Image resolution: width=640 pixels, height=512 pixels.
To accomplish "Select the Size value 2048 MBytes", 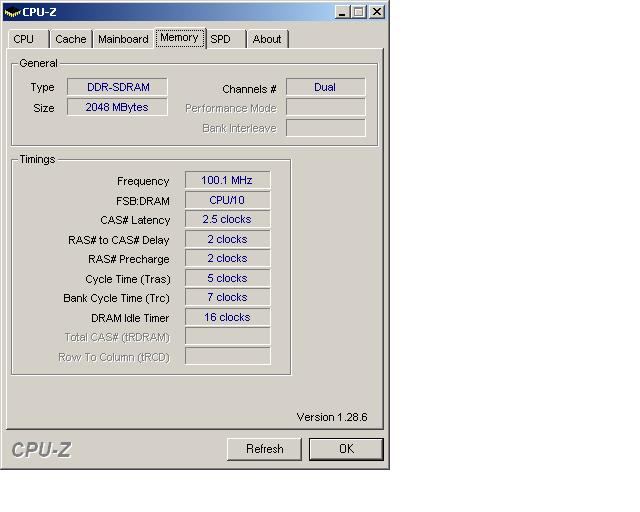I will click(118, 107).
